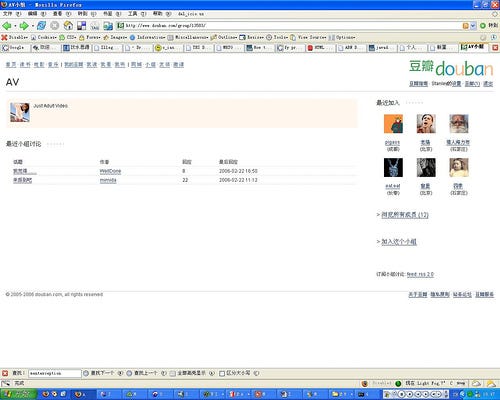Image resolution: width=500 pixels, height=400 pixels.
Task: Expand the CSS menu in developer toolbar
Action: [x=68, y=37]
